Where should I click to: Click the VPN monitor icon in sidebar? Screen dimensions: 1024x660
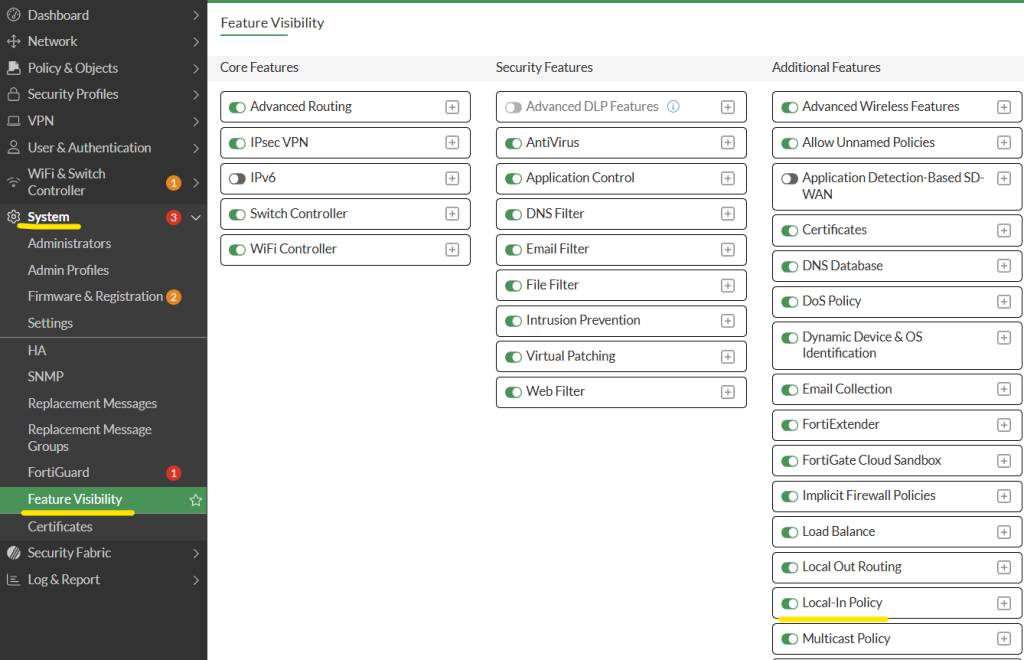coord(14,121)
